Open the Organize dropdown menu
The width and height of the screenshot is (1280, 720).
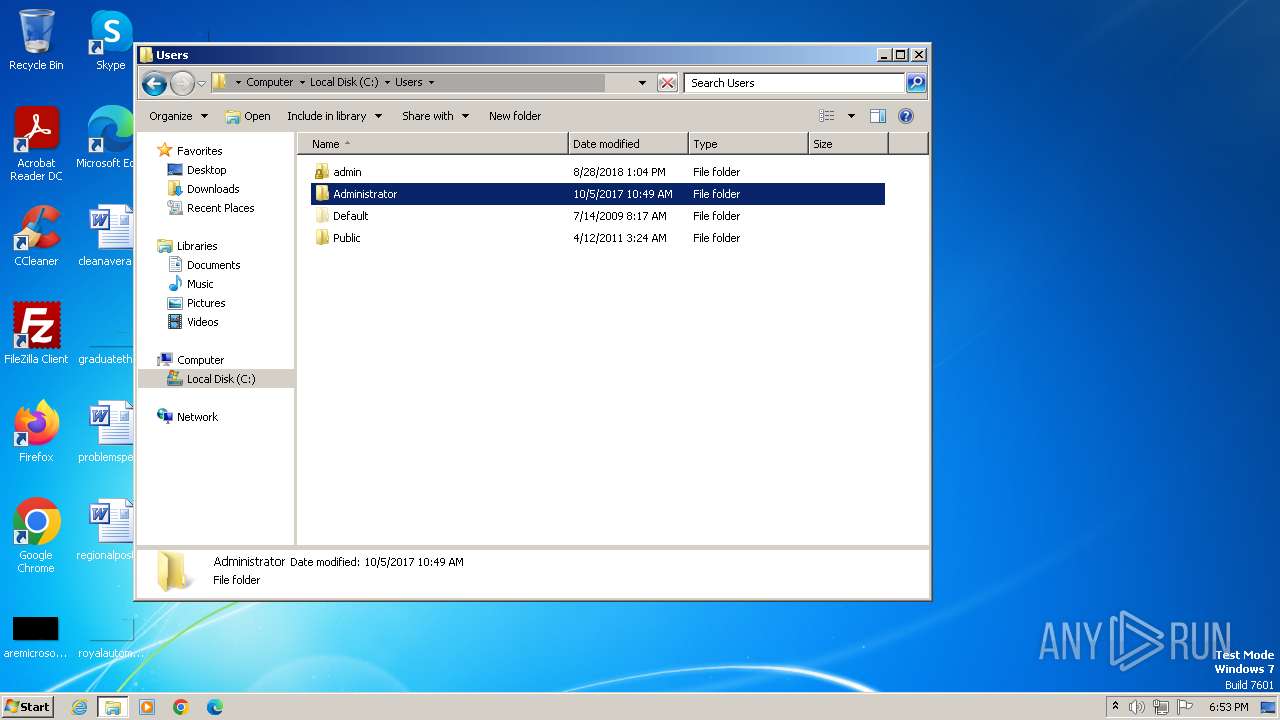point(178,116)
